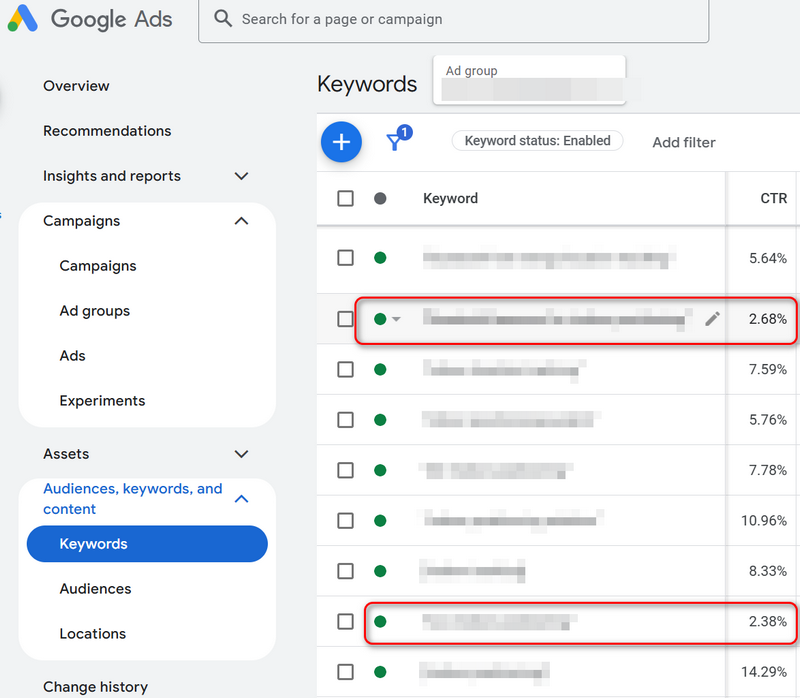Select checkbox in the 10.96% CTR row
Image resolution: width=800 pixels, height=698 pixels.
[x=345, y=520]
